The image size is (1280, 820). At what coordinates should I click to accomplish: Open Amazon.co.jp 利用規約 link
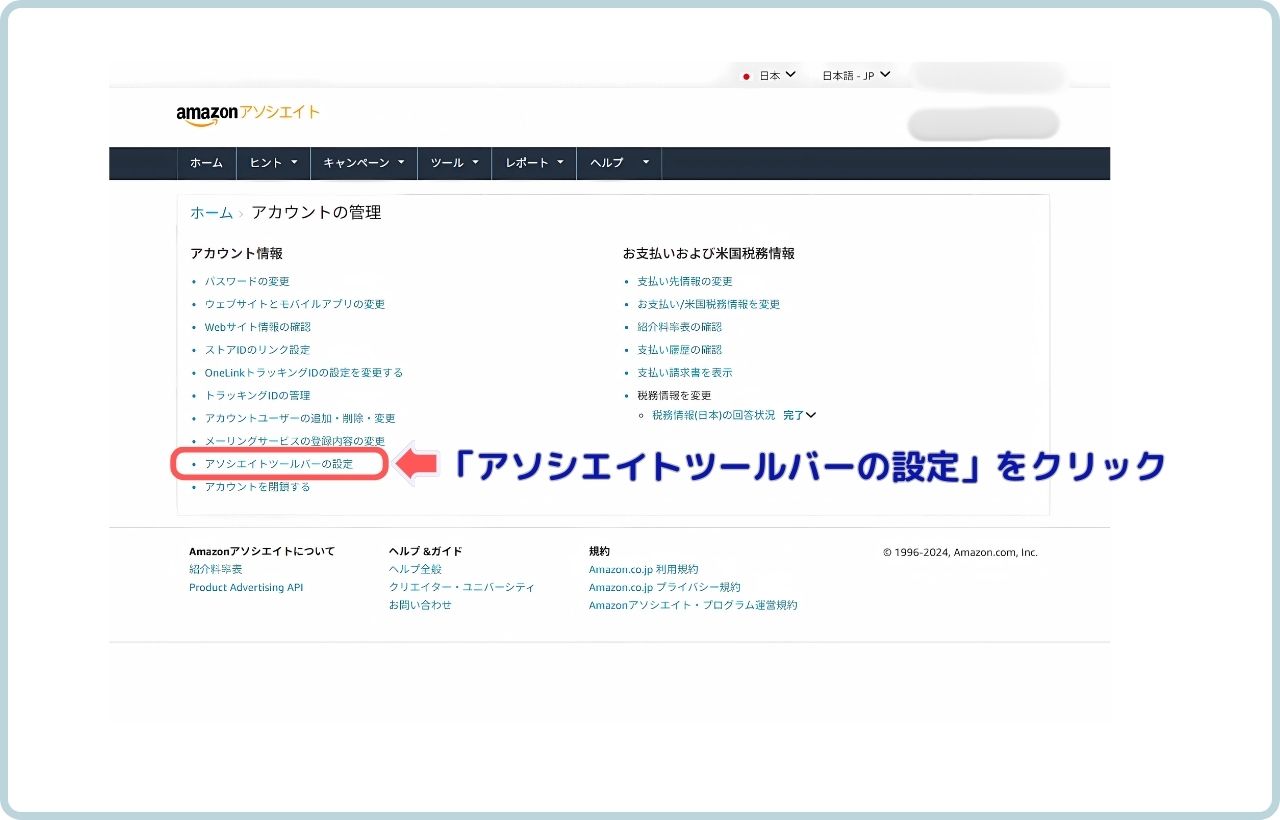point(644,569)
